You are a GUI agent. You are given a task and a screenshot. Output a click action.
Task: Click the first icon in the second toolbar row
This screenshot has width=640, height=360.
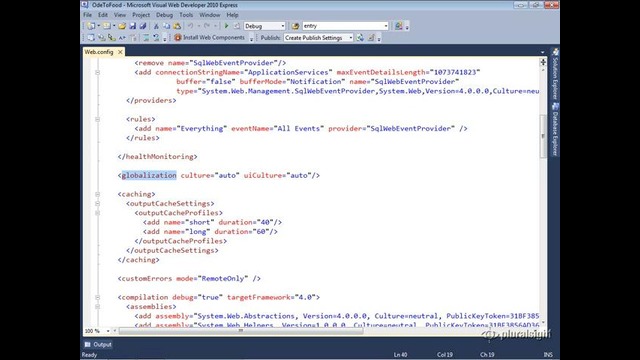point(91,38)
